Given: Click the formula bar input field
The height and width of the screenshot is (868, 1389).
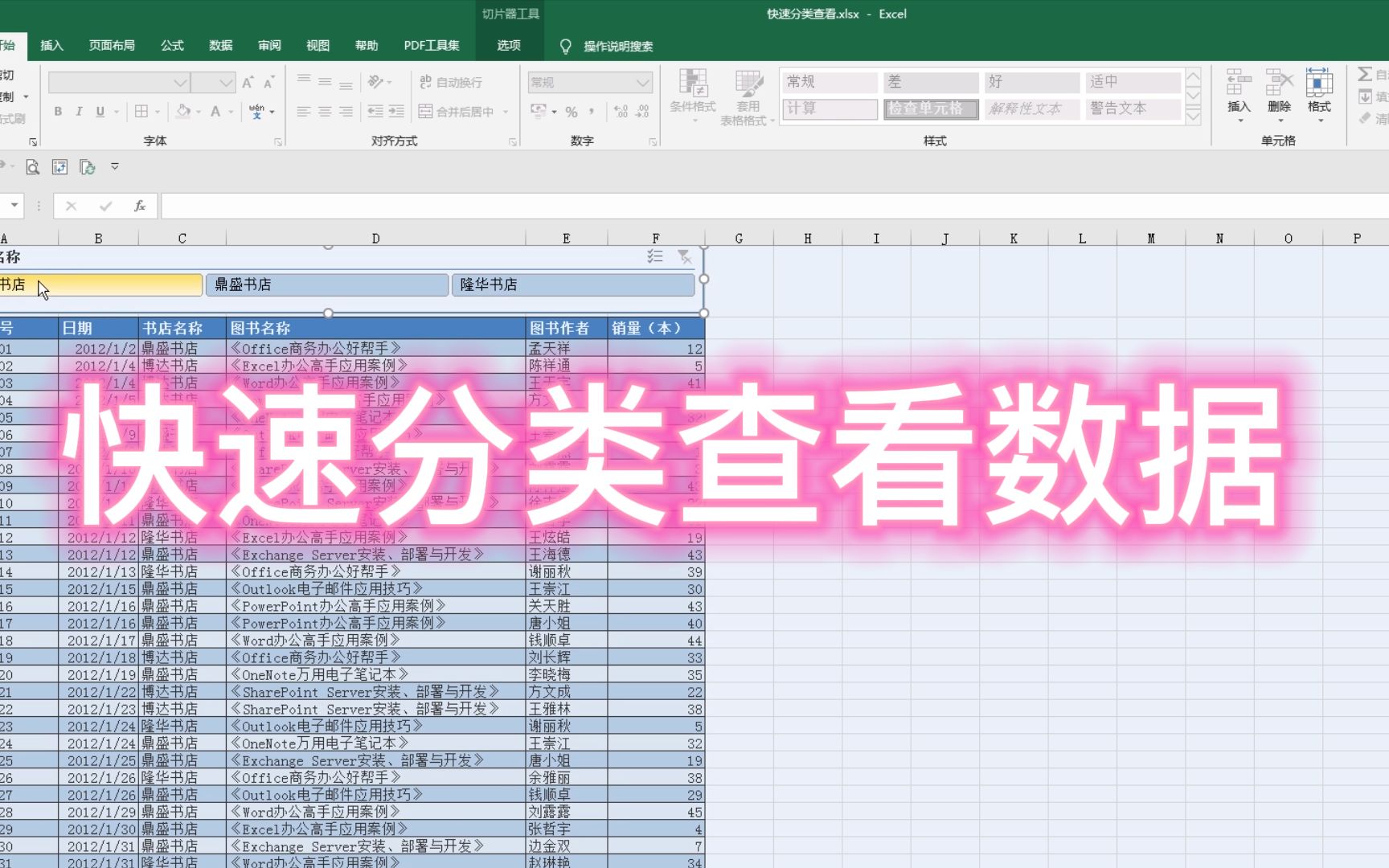Looking at the screenshot, I should click(775, 207).
